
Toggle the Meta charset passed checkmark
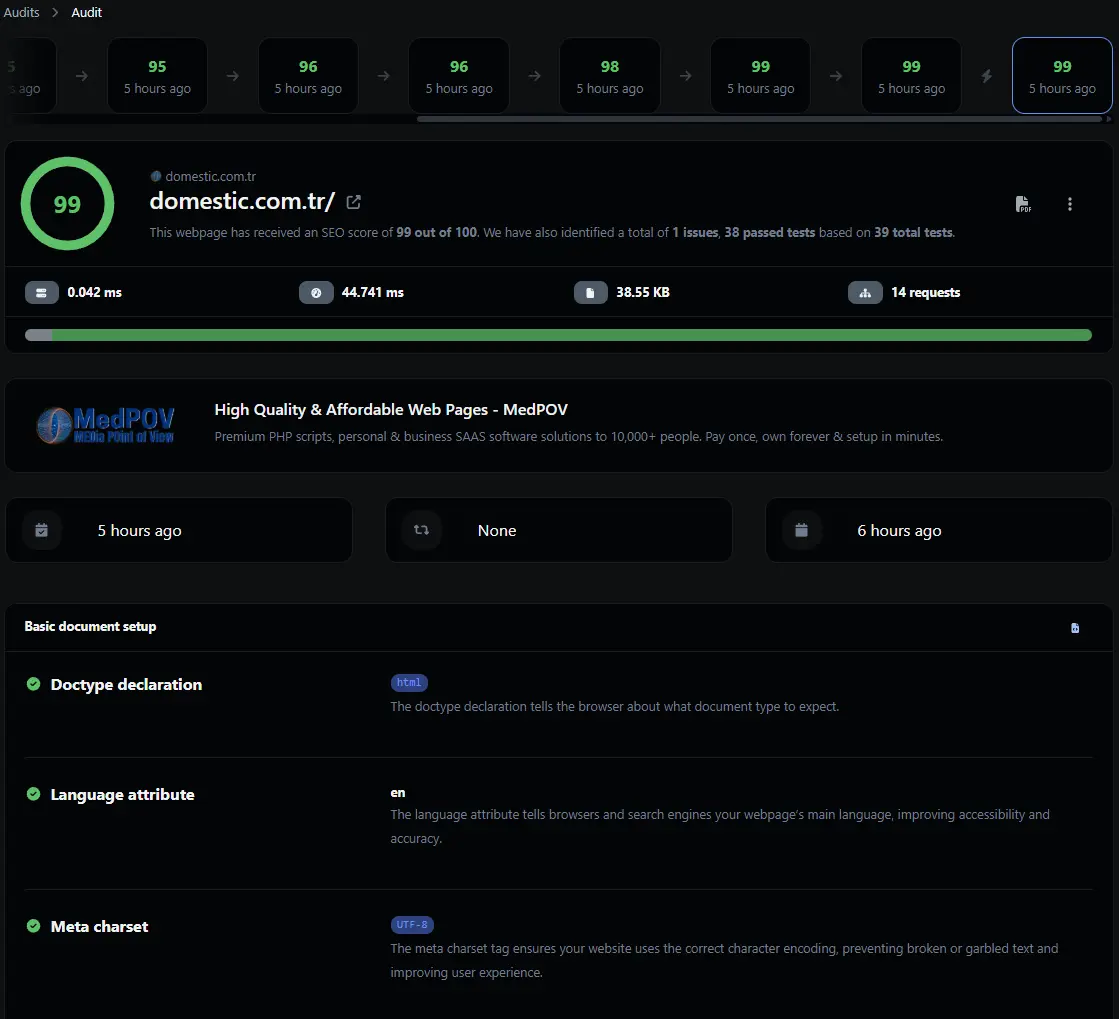tap(32, 926)
